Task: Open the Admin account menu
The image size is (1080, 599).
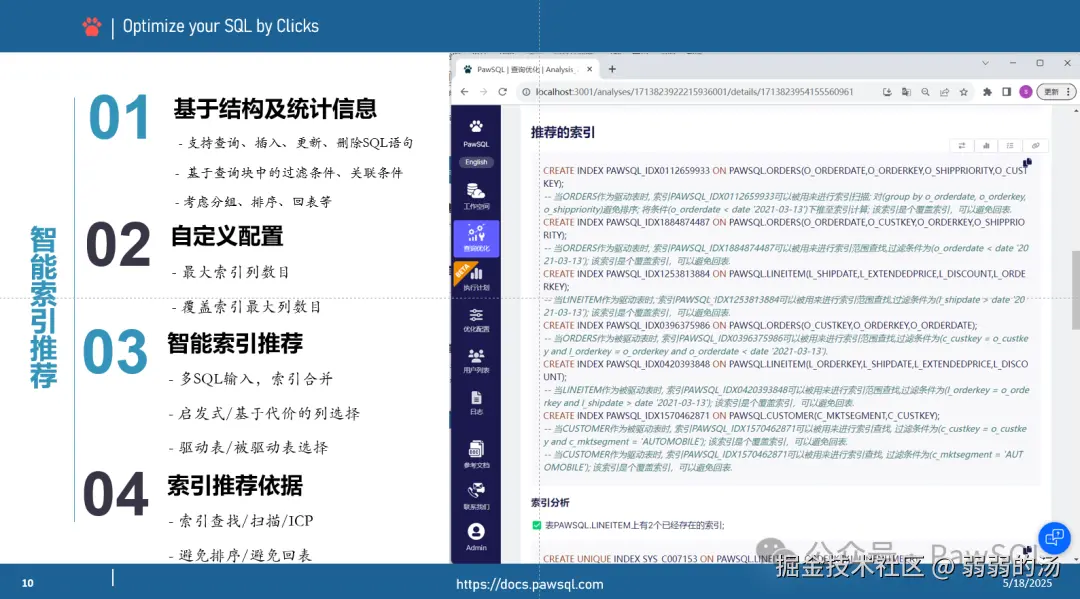Action: 476,537
